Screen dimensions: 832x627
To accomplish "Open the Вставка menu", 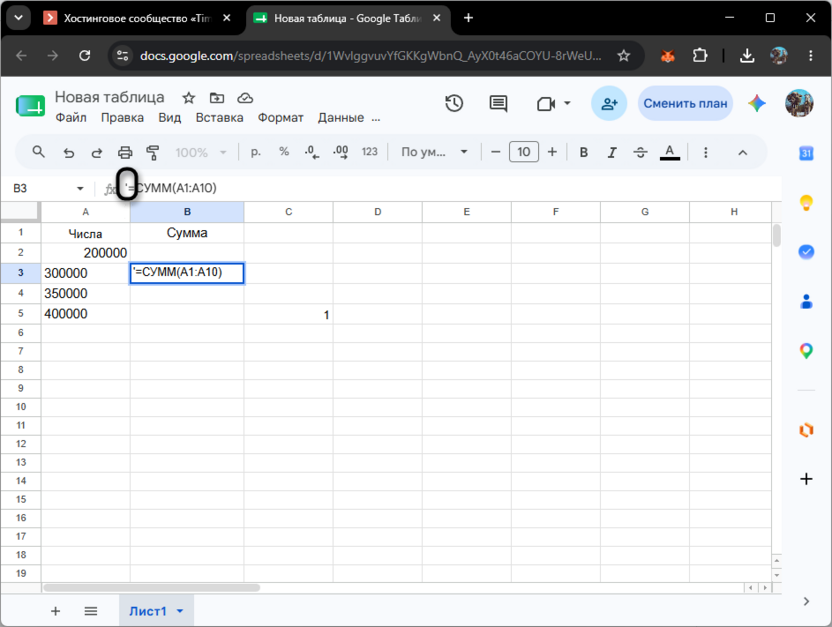I will pyautogui.click(x=219, y=118).
